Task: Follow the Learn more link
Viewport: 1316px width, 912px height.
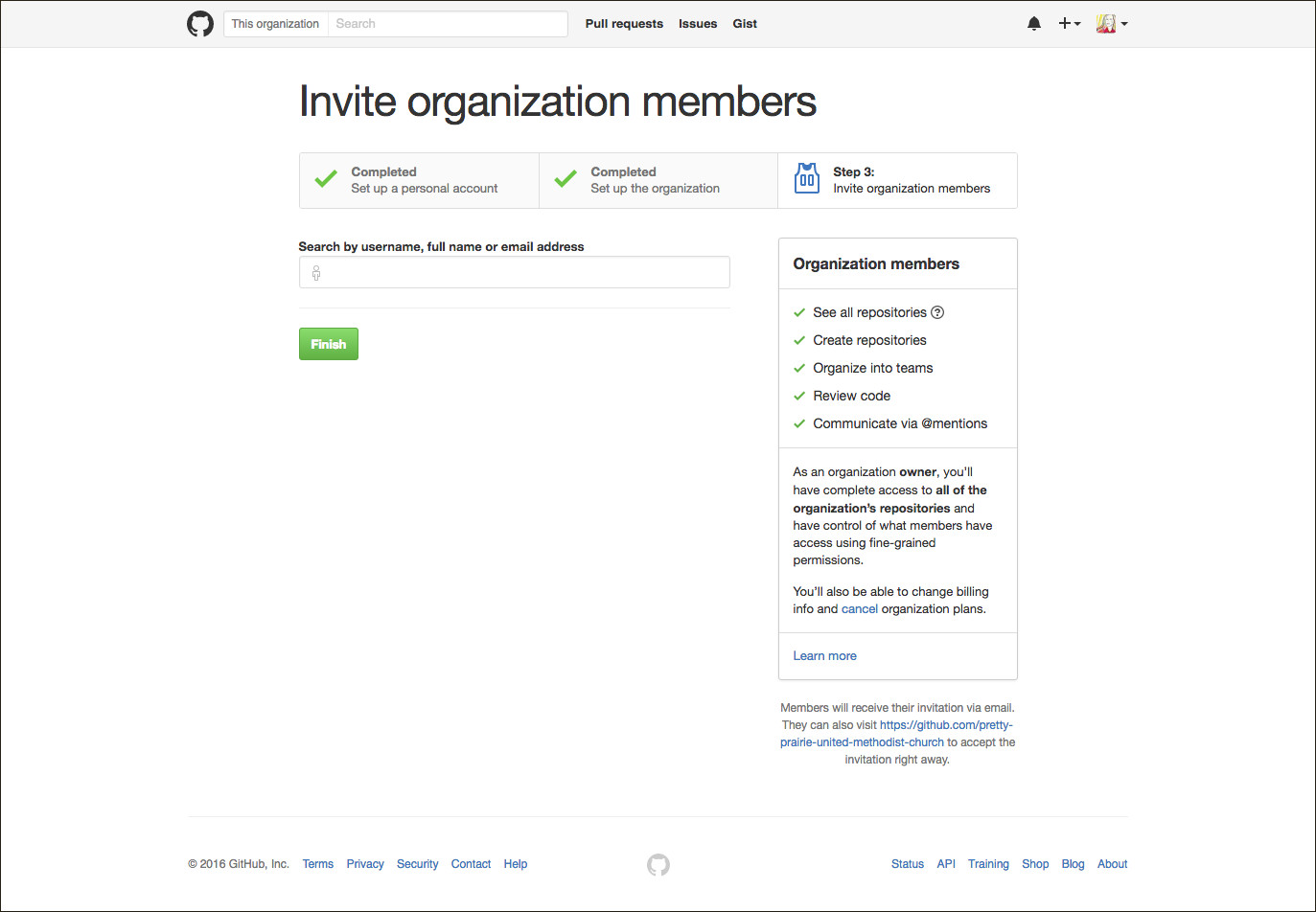Action: click(824, 656)
